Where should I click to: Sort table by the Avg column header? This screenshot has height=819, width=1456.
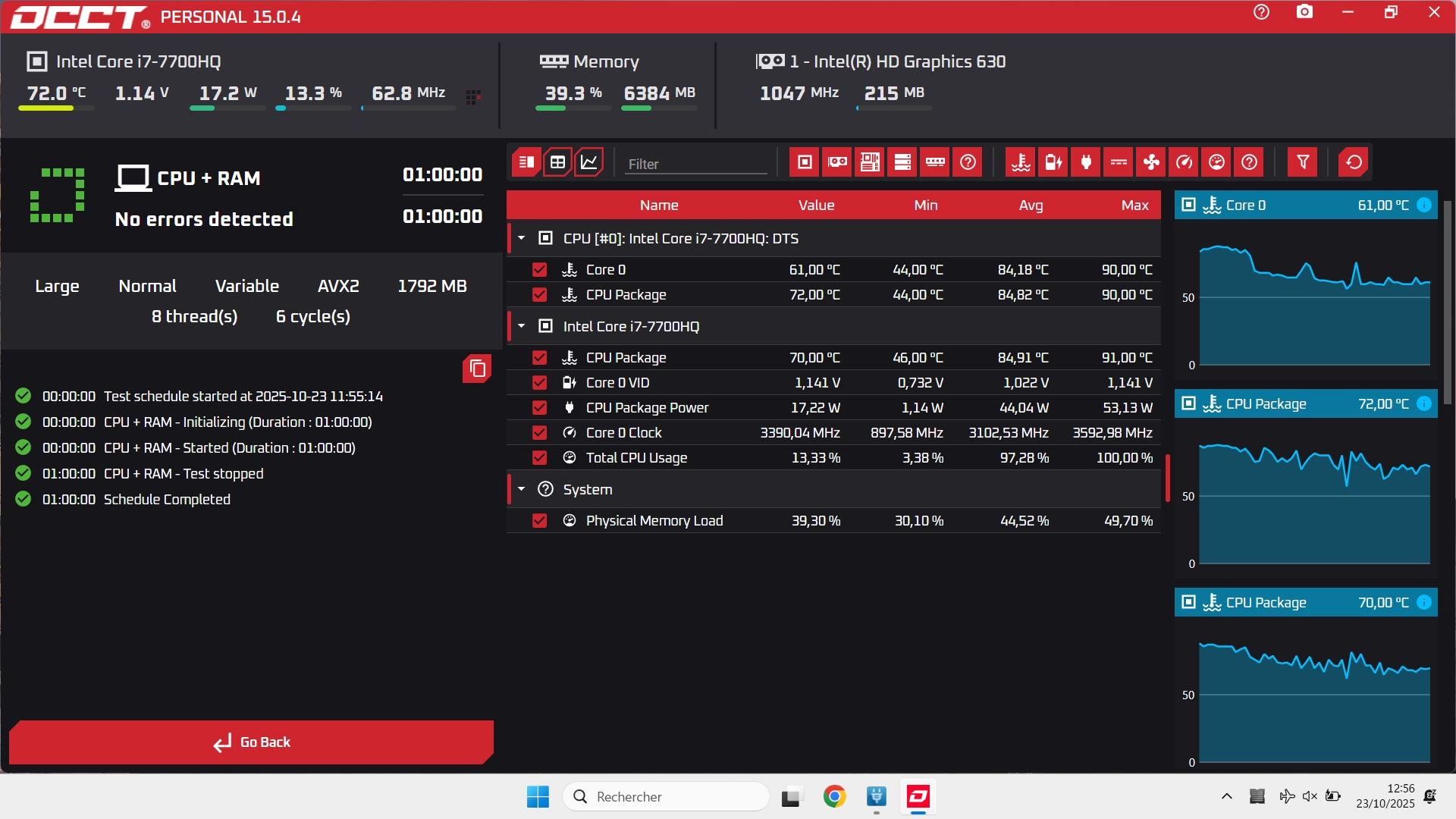[x=1031, y=206]
